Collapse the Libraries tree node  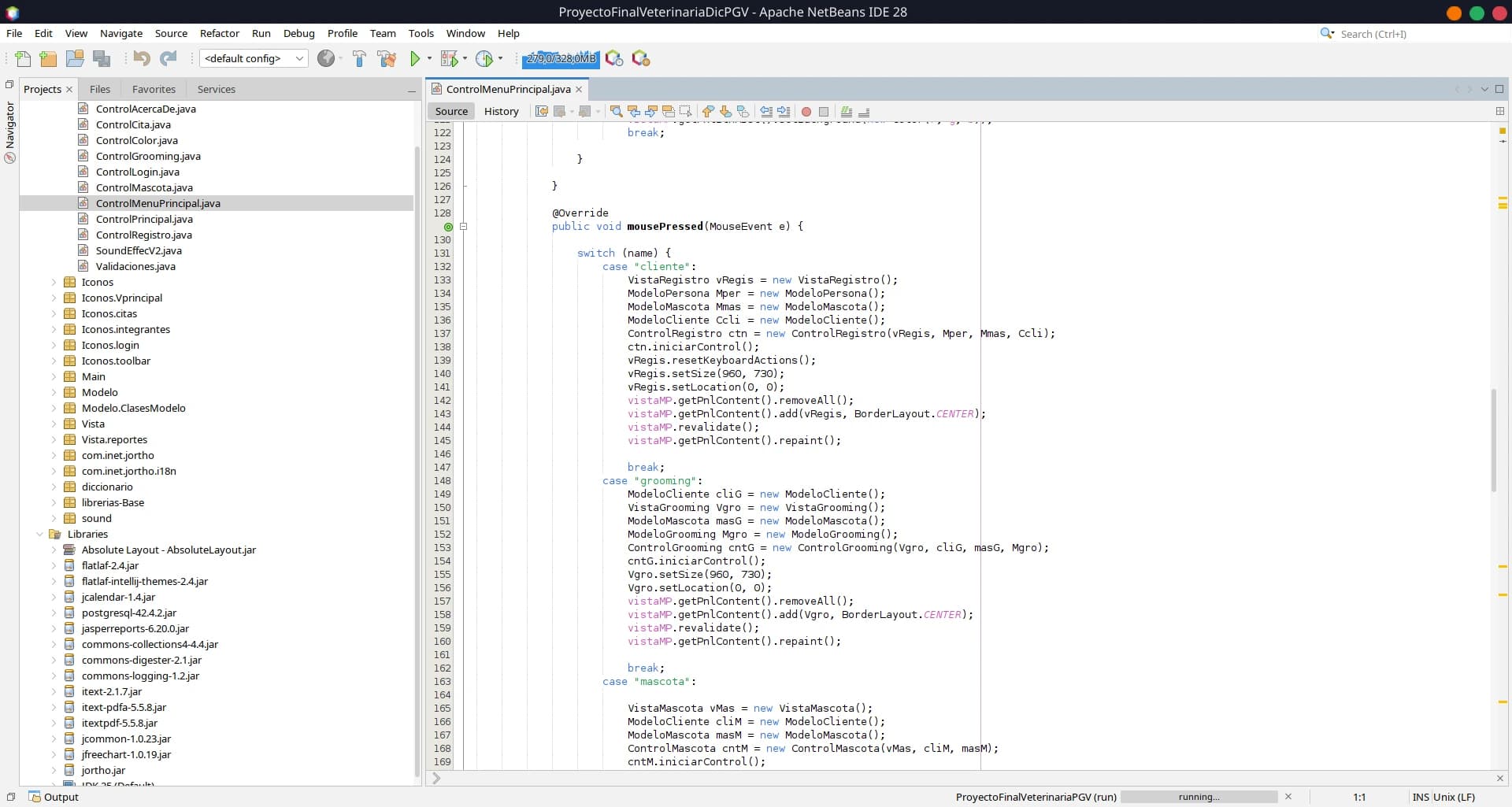39,535
